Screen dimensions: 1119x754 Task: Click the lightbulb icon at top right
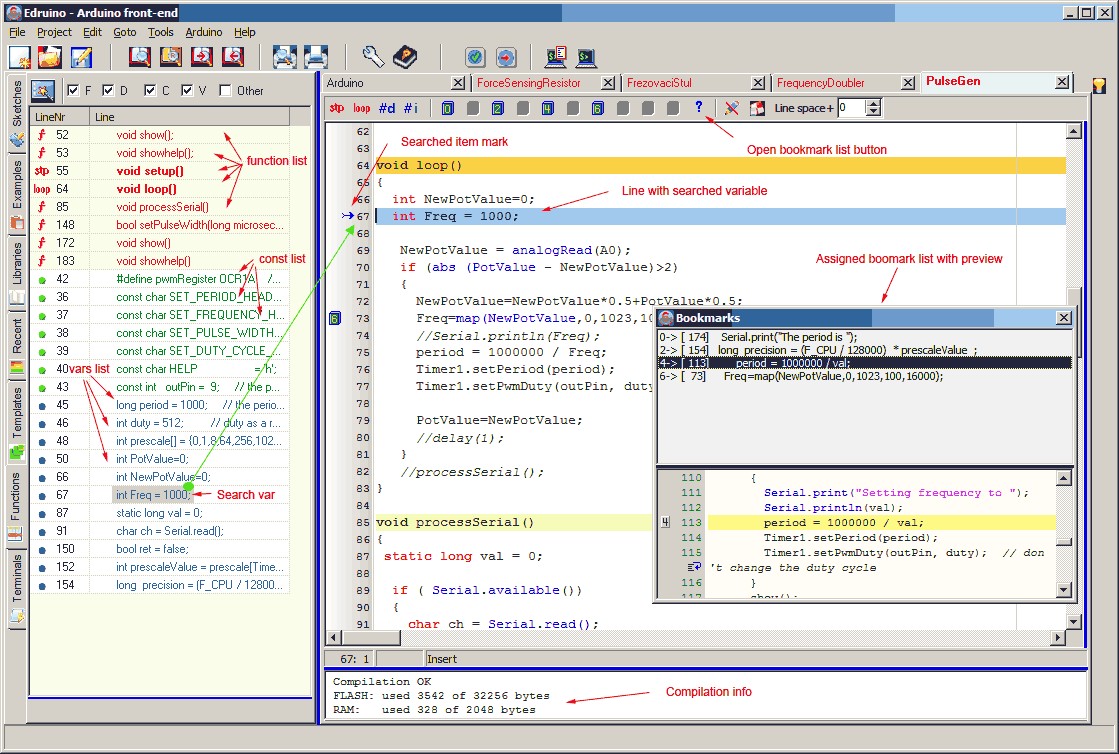[1099, 85]
